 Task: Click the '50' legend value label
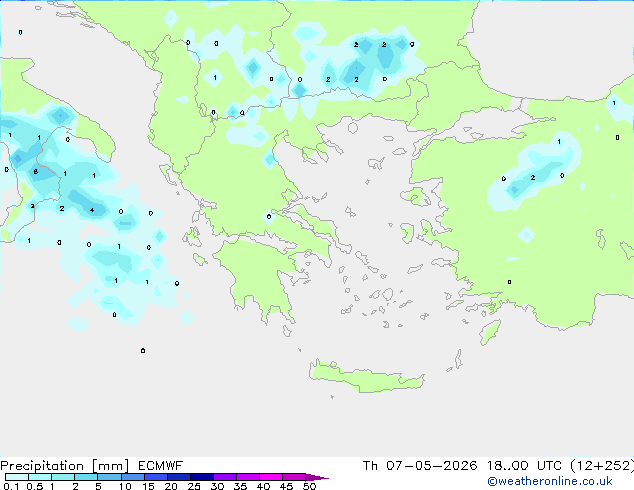309,486
